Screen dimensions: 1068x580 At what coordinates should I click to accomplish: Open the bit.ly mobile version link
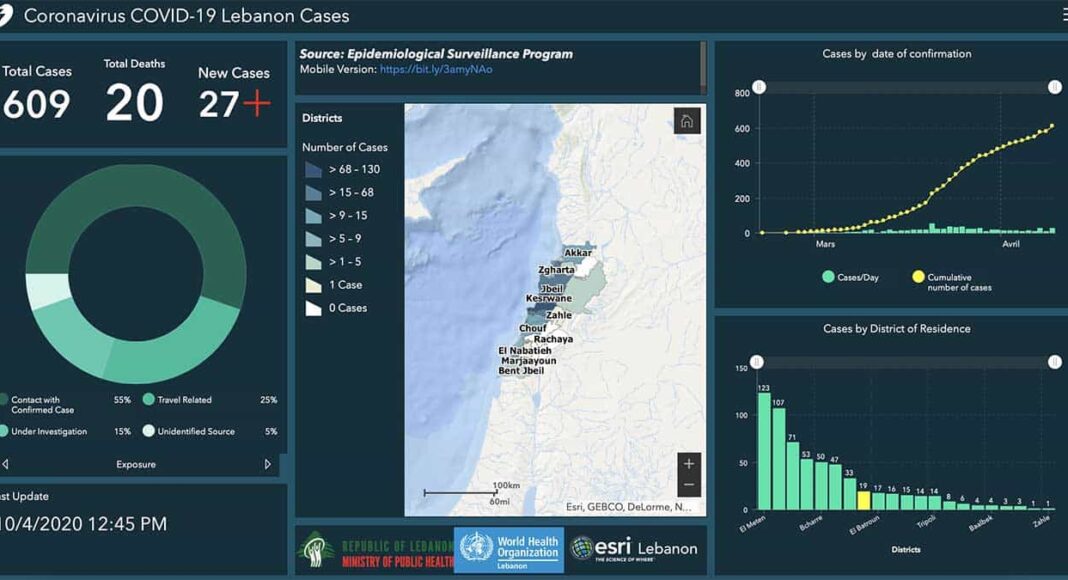pos(436,70)
